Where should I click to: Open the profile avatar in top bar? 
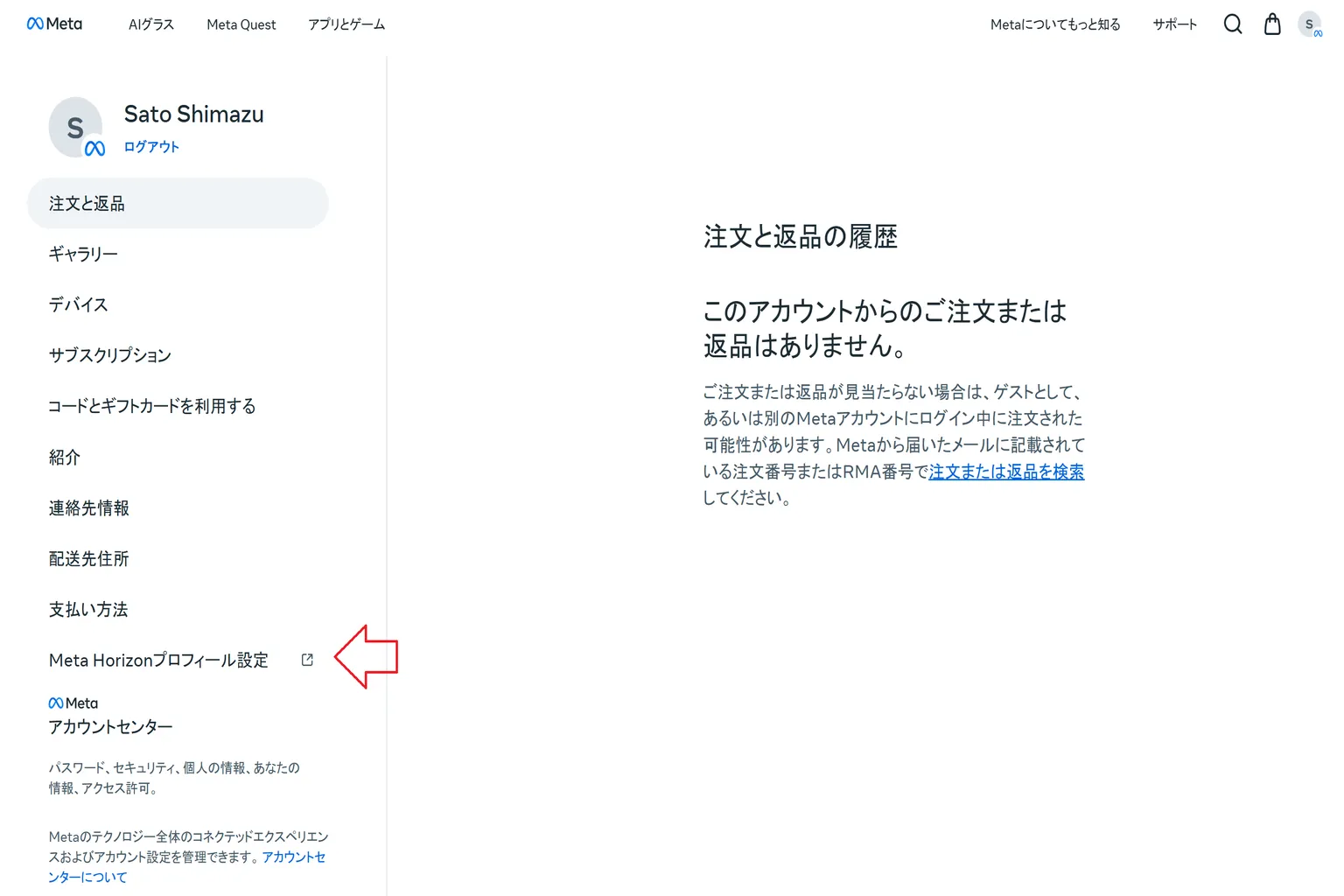coord(1310,24)
